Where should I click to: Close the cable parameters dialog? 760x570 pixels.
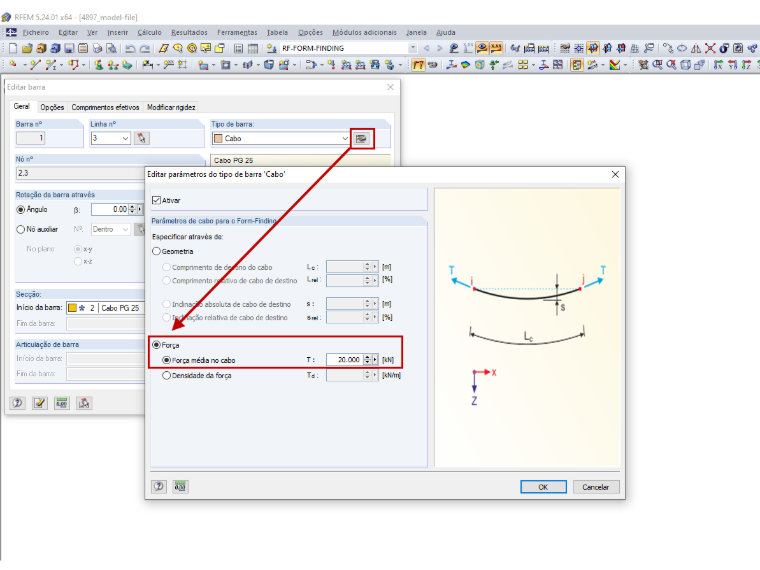(615, 174)
